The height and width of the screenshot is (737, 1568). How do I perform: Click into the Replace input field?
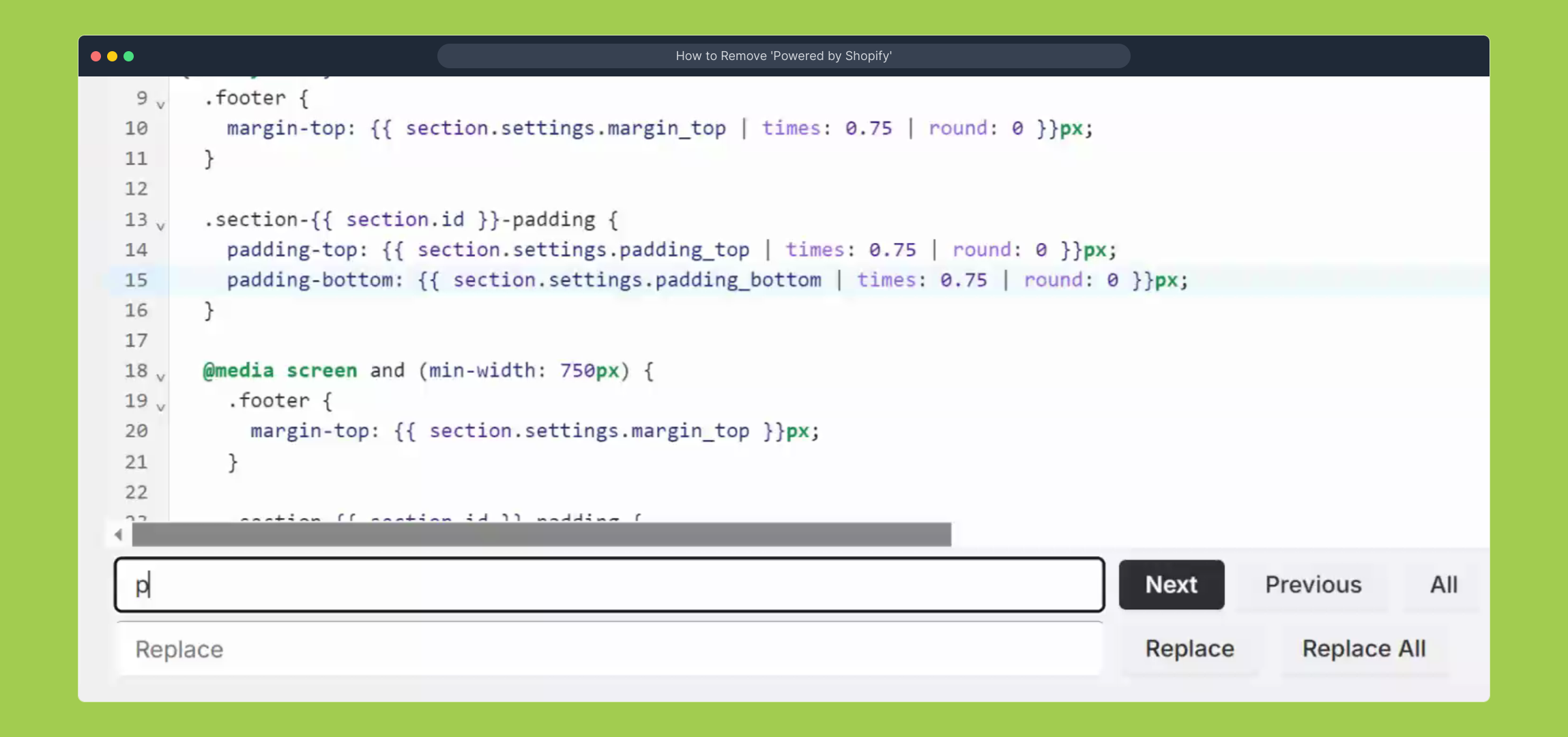tap(609, 649)
